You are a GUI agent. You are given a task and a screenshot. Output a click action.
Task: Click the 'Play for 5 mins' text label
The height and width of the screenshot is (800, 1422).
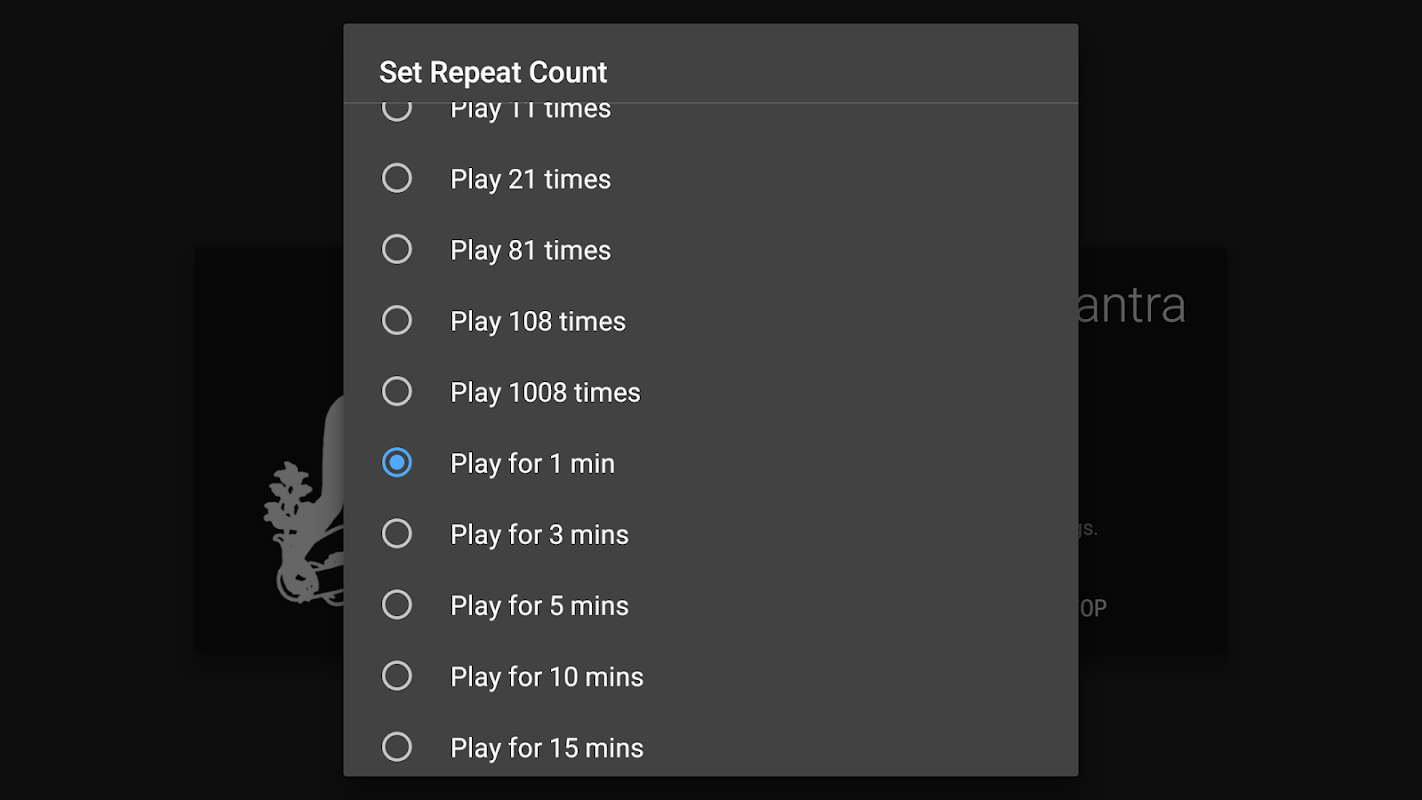[x=539, y=606]
